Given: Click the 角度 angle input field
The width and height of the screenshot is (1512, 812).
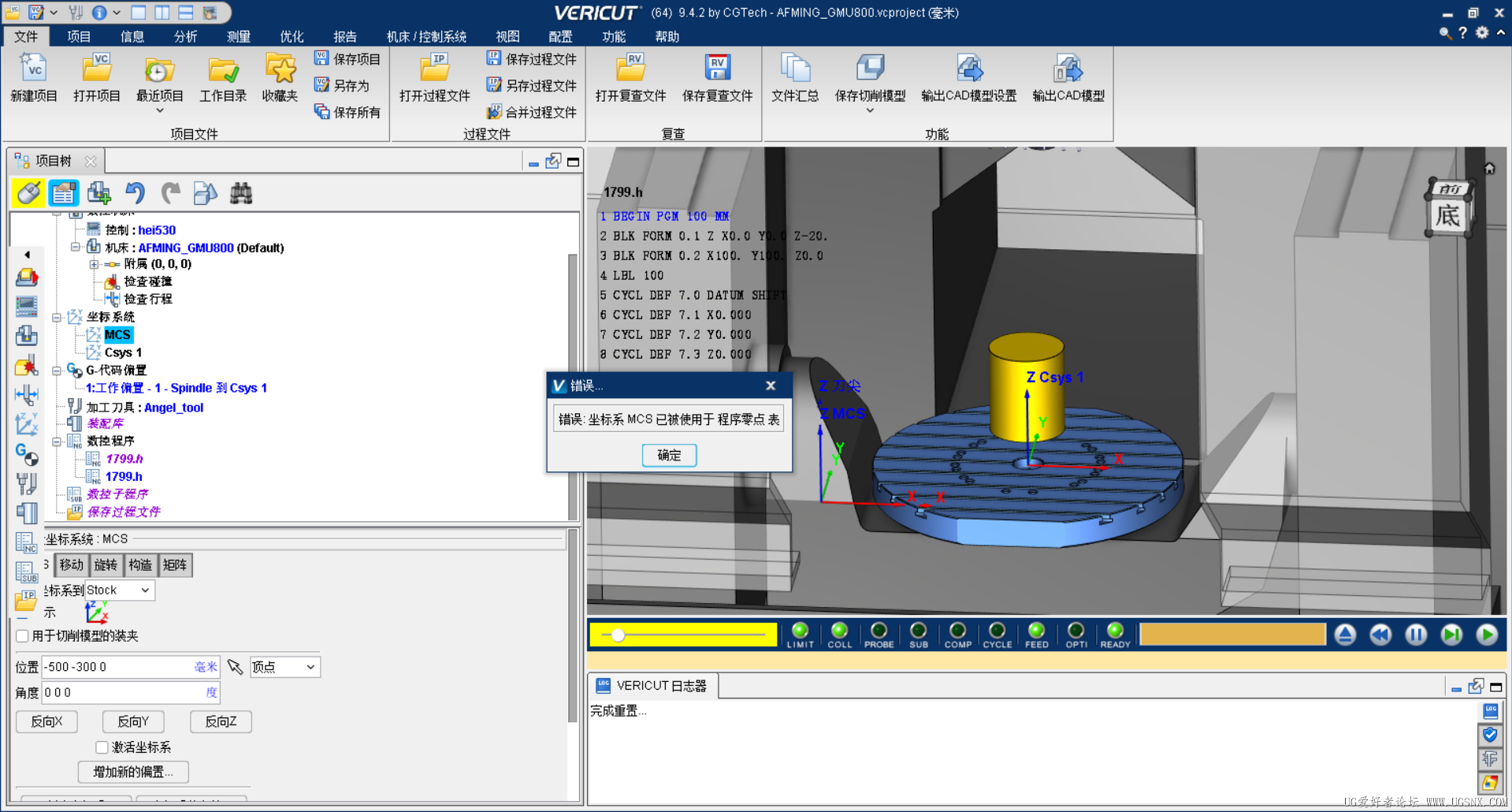Looking at the screenshot, I should [x=130, y=692].
